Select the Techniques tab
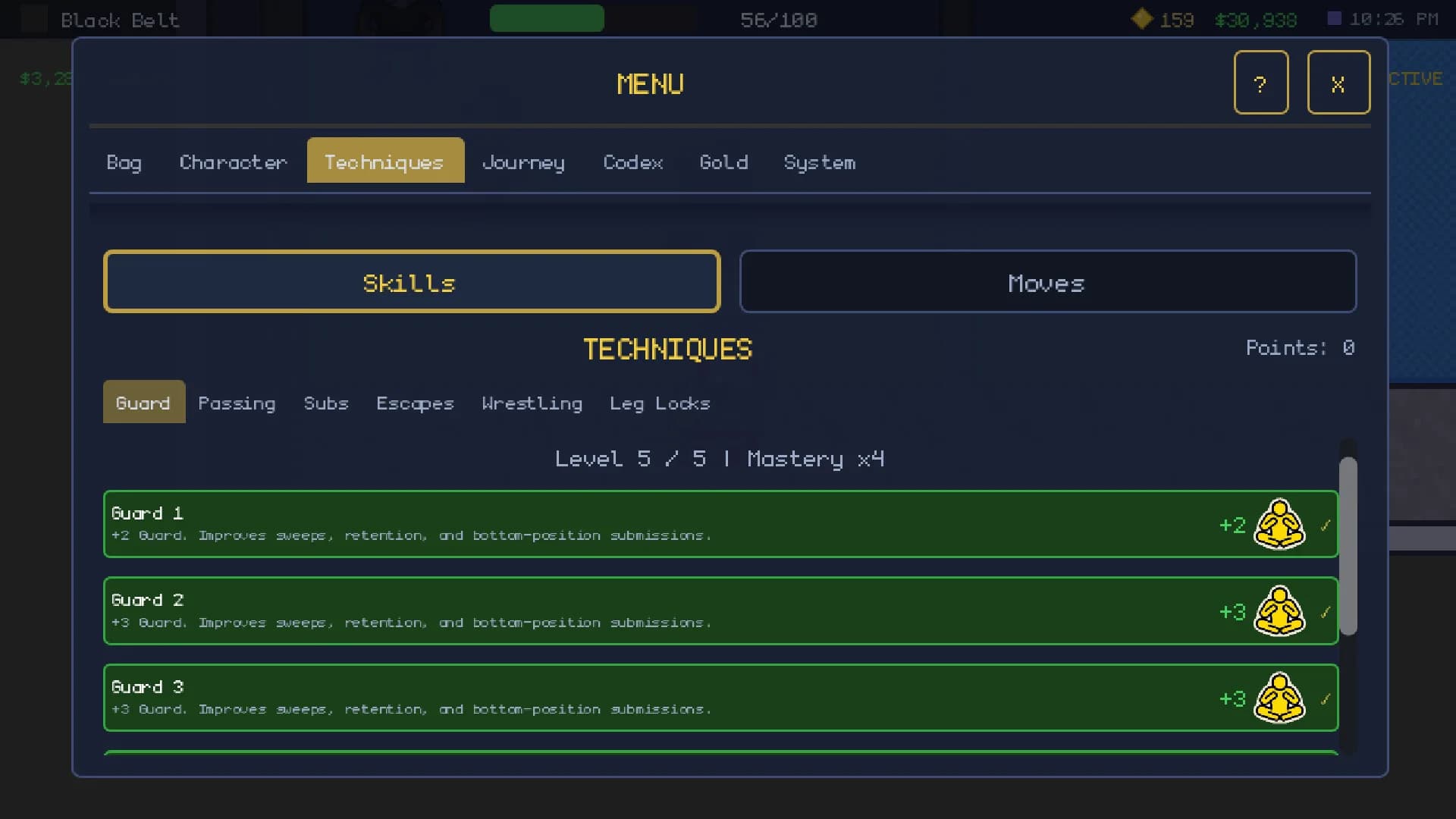Screen dimensions: 1456x819 [x=385, y=160]
